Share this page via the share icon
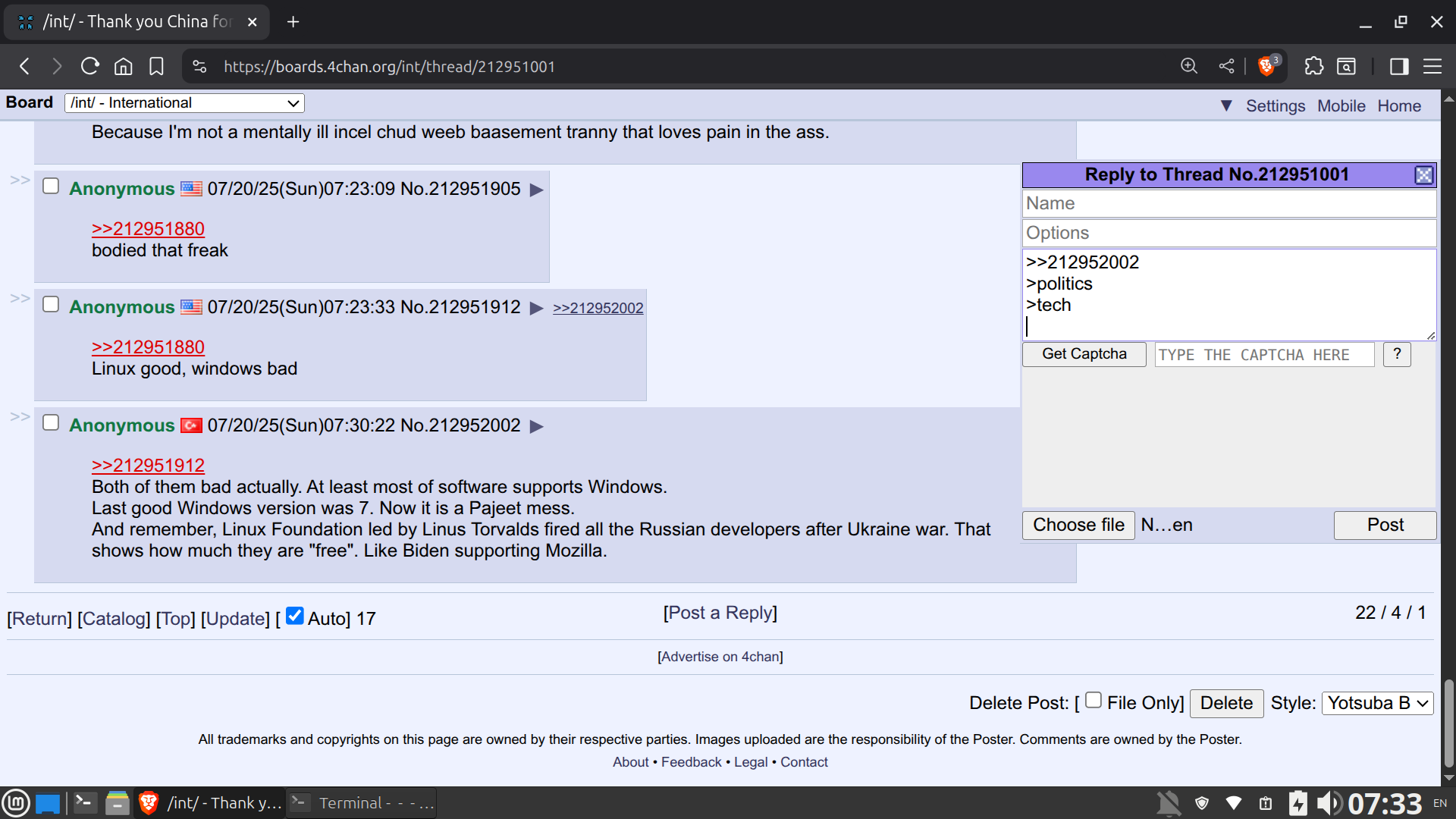The width and height of the screenshot is (1456, 819). [x=1226, y=67]
